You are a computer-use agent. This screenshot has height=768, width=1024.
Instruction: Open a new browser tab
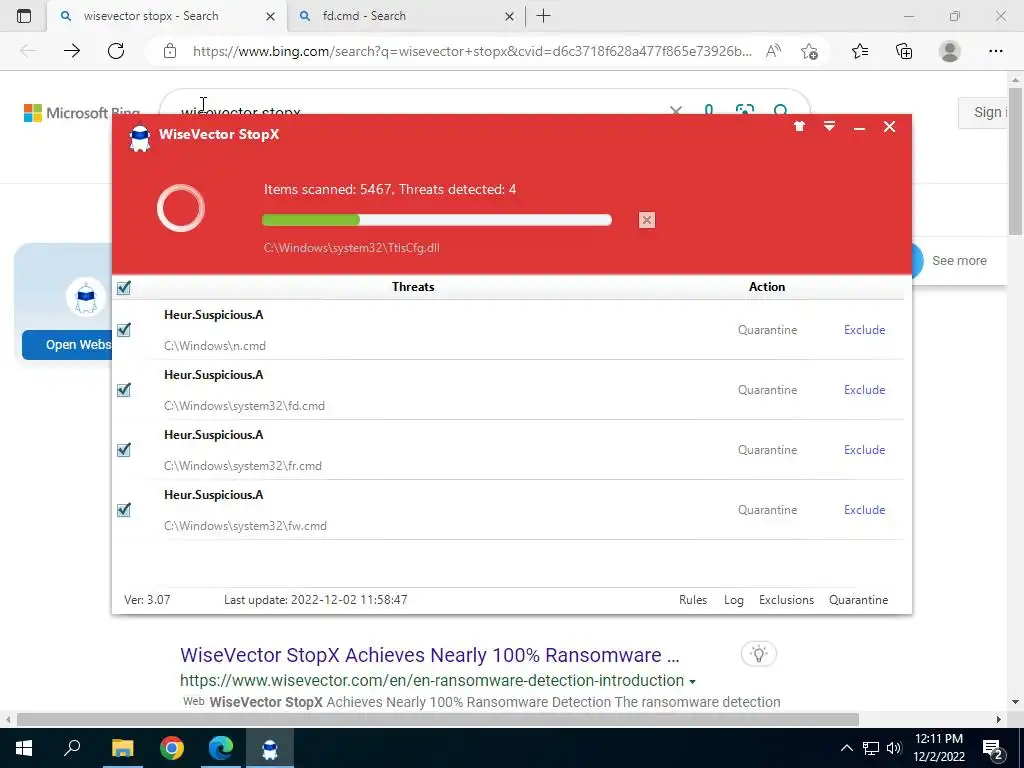coord(543,16)
